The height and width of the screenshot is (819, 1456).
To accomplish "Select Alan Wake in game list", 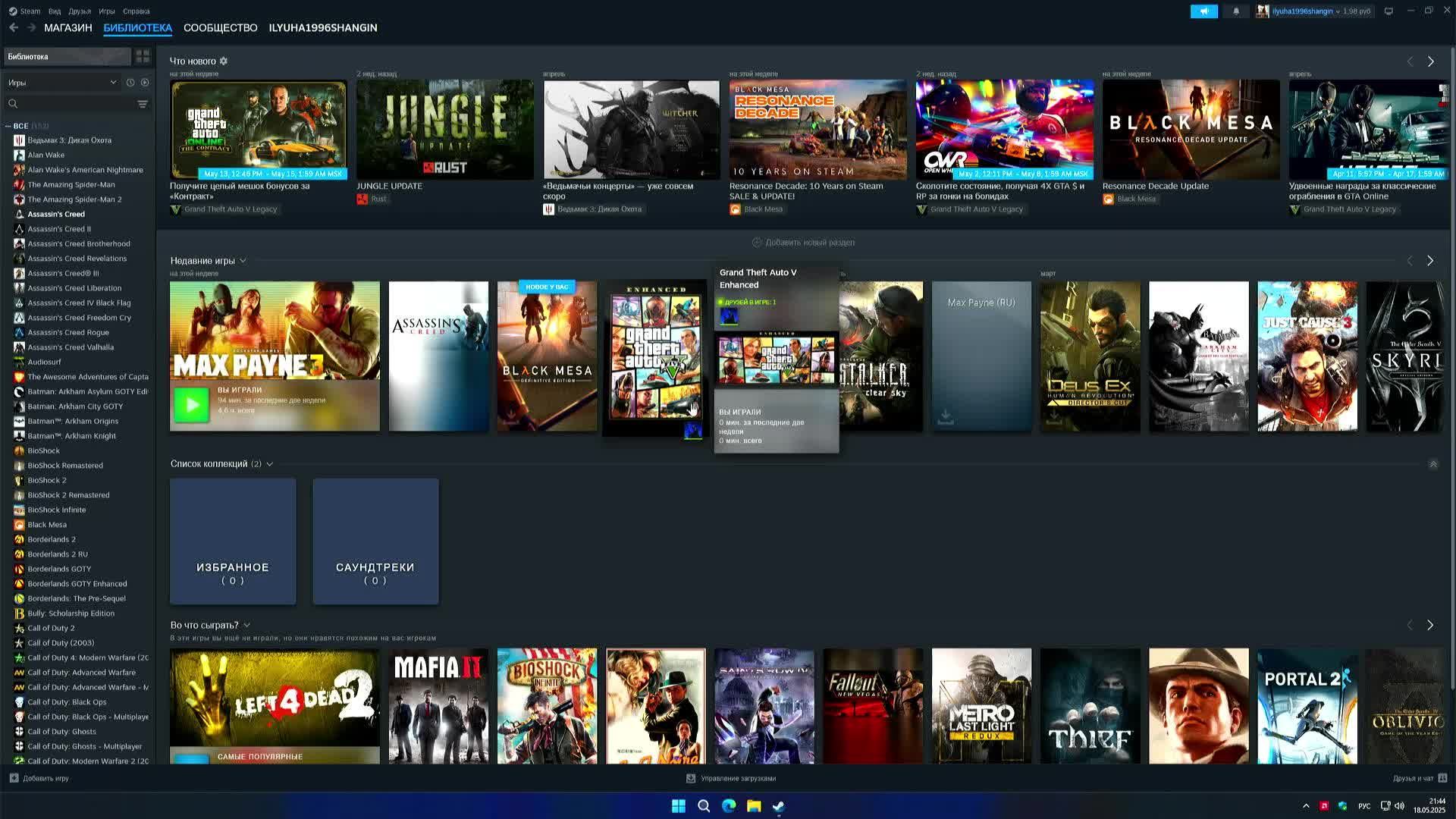I will 46,155.
